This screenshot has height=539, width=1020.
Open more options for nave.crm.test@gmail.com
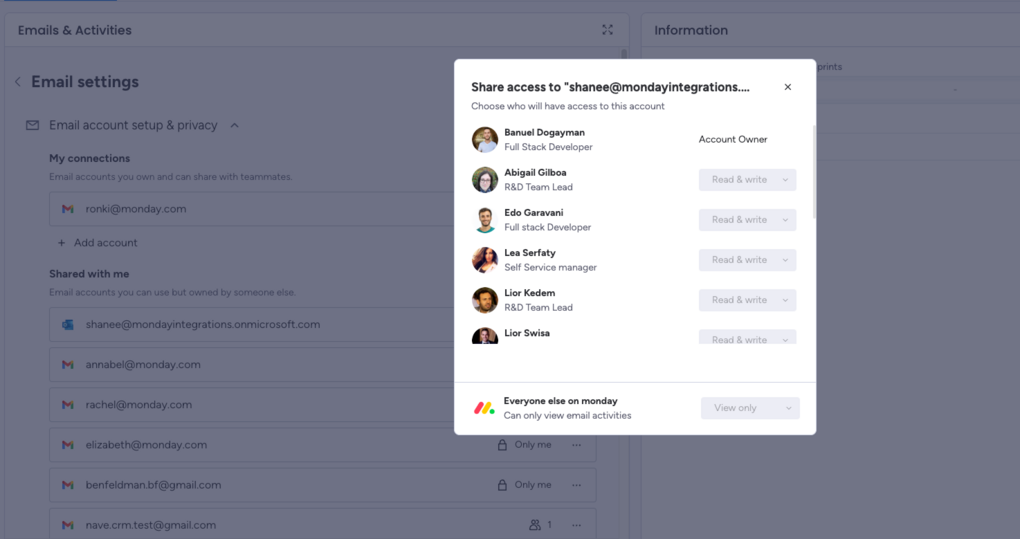pos(576,525)
